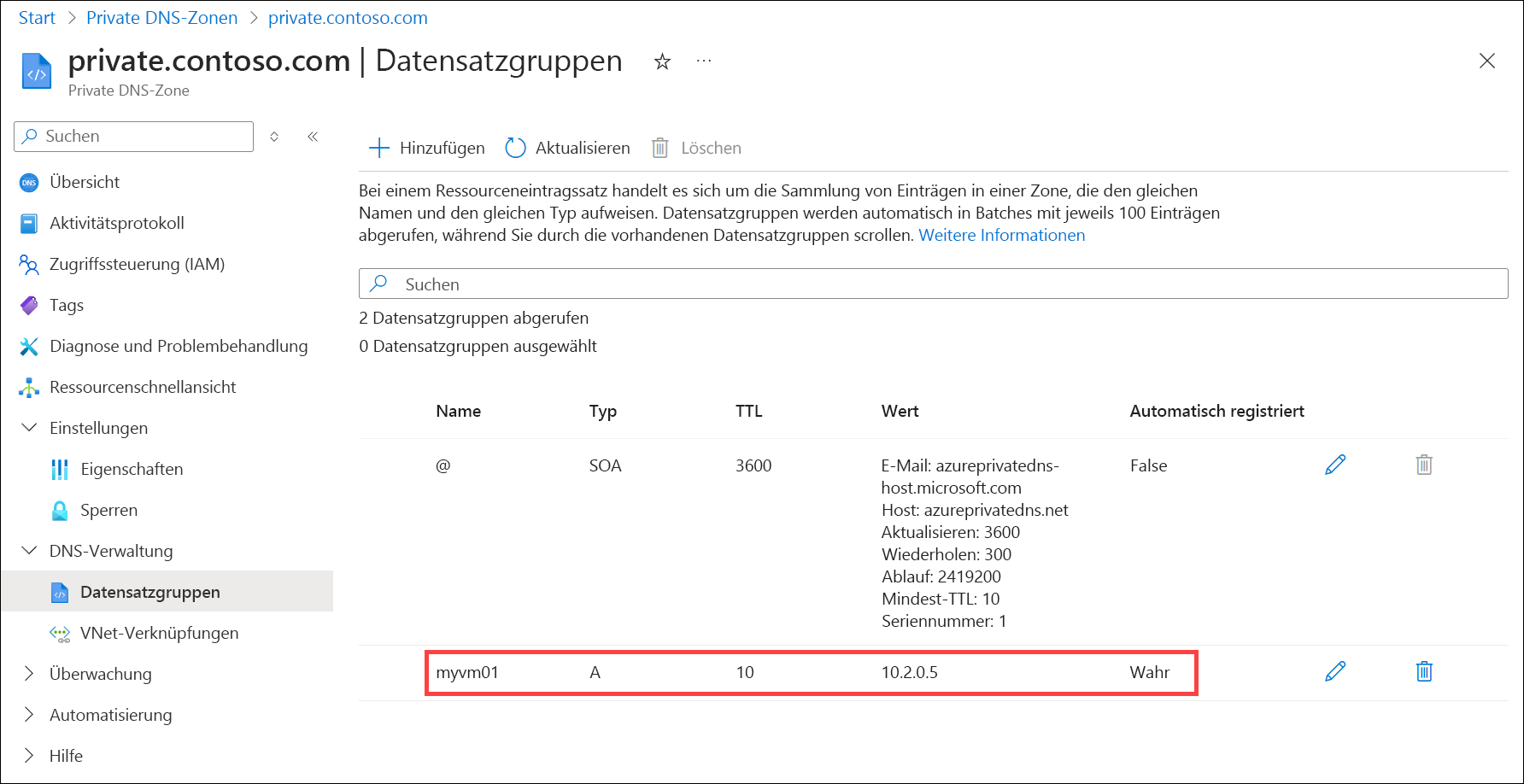1524x784 pixels.
Task: Open Zugriffssteuerung (IAM) menu item
Action: pyautogui.click(x=138, y=264)
